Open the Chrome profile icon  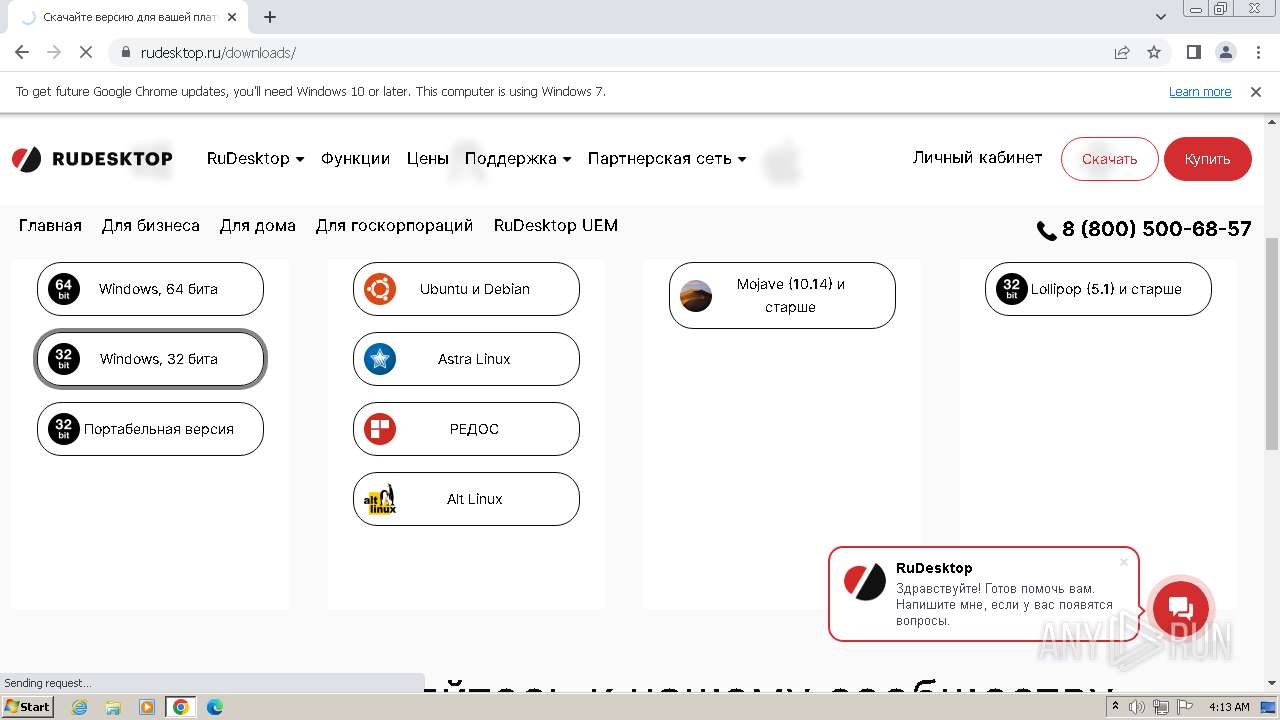tap(1226, 52)
